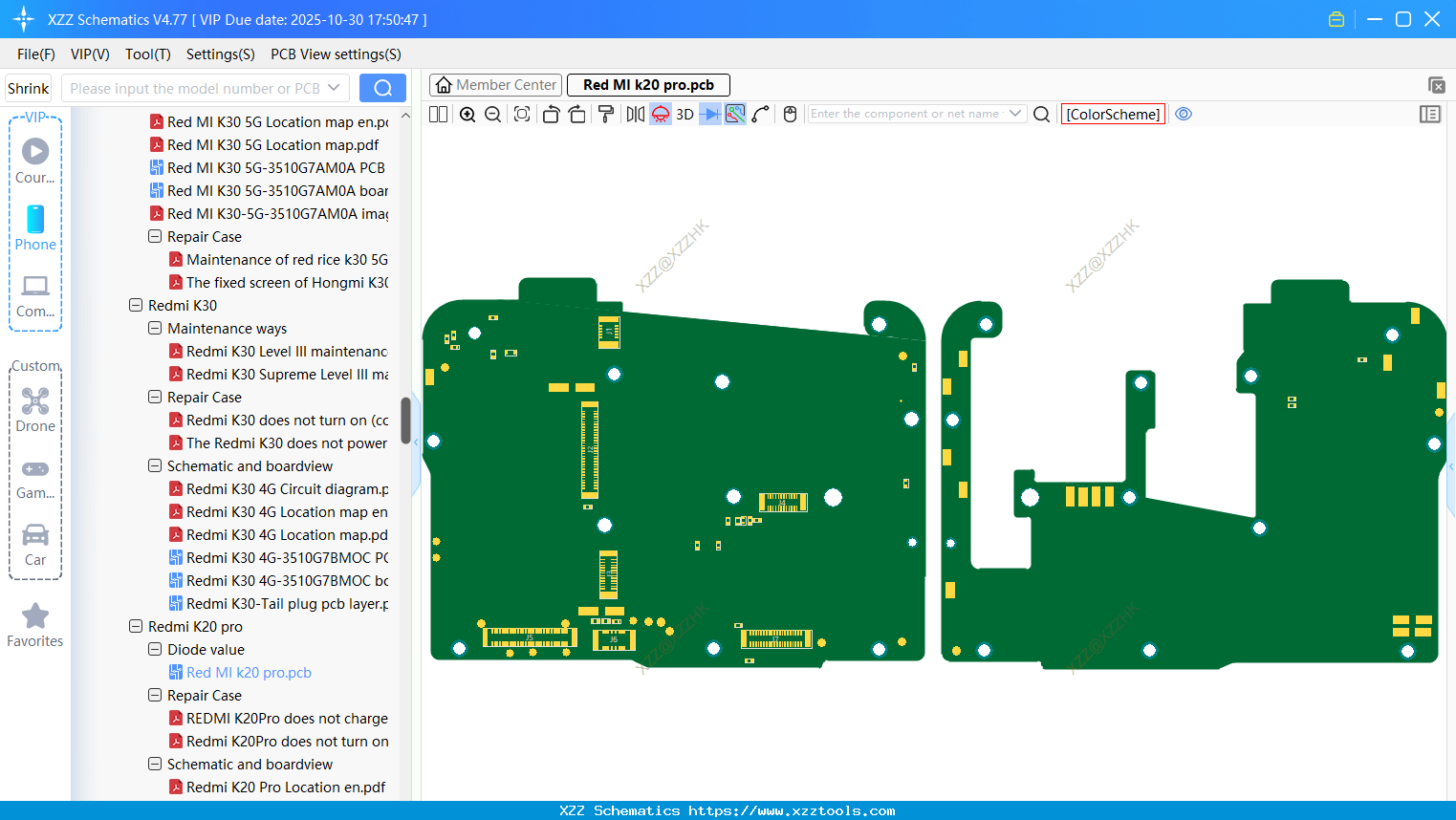Viewport: 1456px width, 820px height.
Task: Toggle the 3D view mode
Action: tap(685, 115)
